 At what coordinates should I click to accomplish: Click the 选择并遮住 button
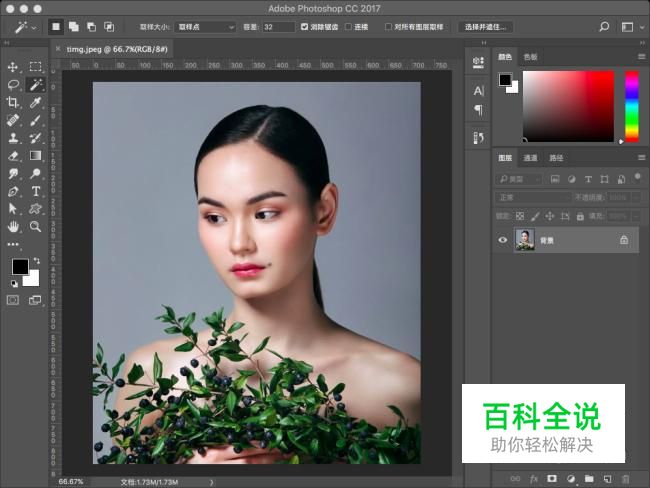(486, 27)
